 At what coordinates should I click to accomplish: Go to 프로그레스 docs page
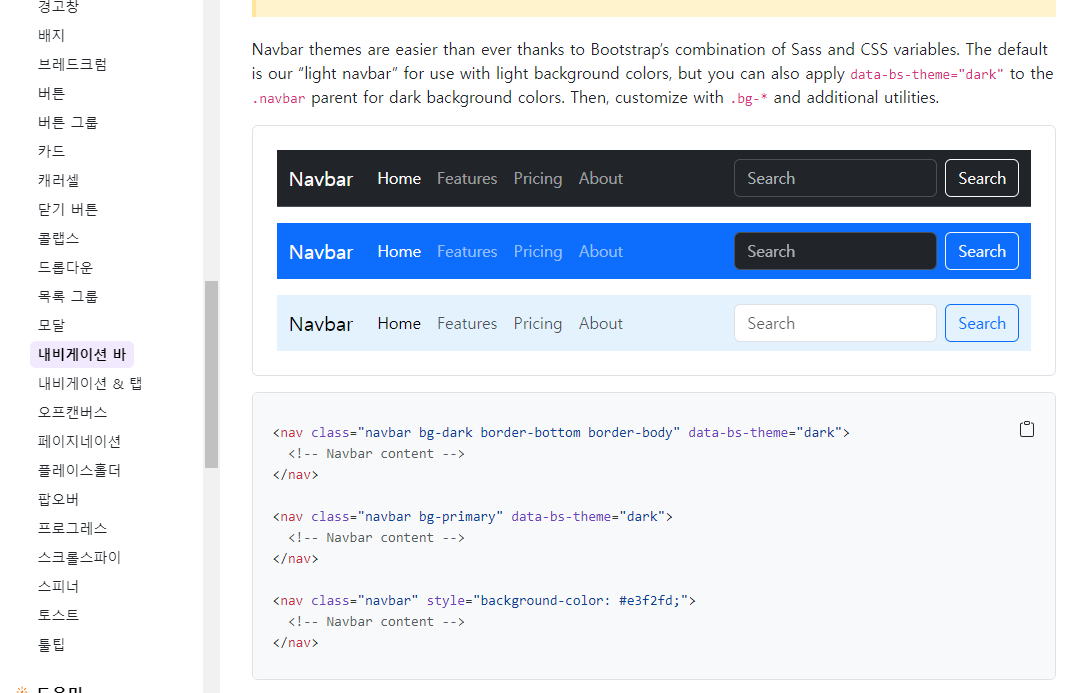click(x=72, y=528)
